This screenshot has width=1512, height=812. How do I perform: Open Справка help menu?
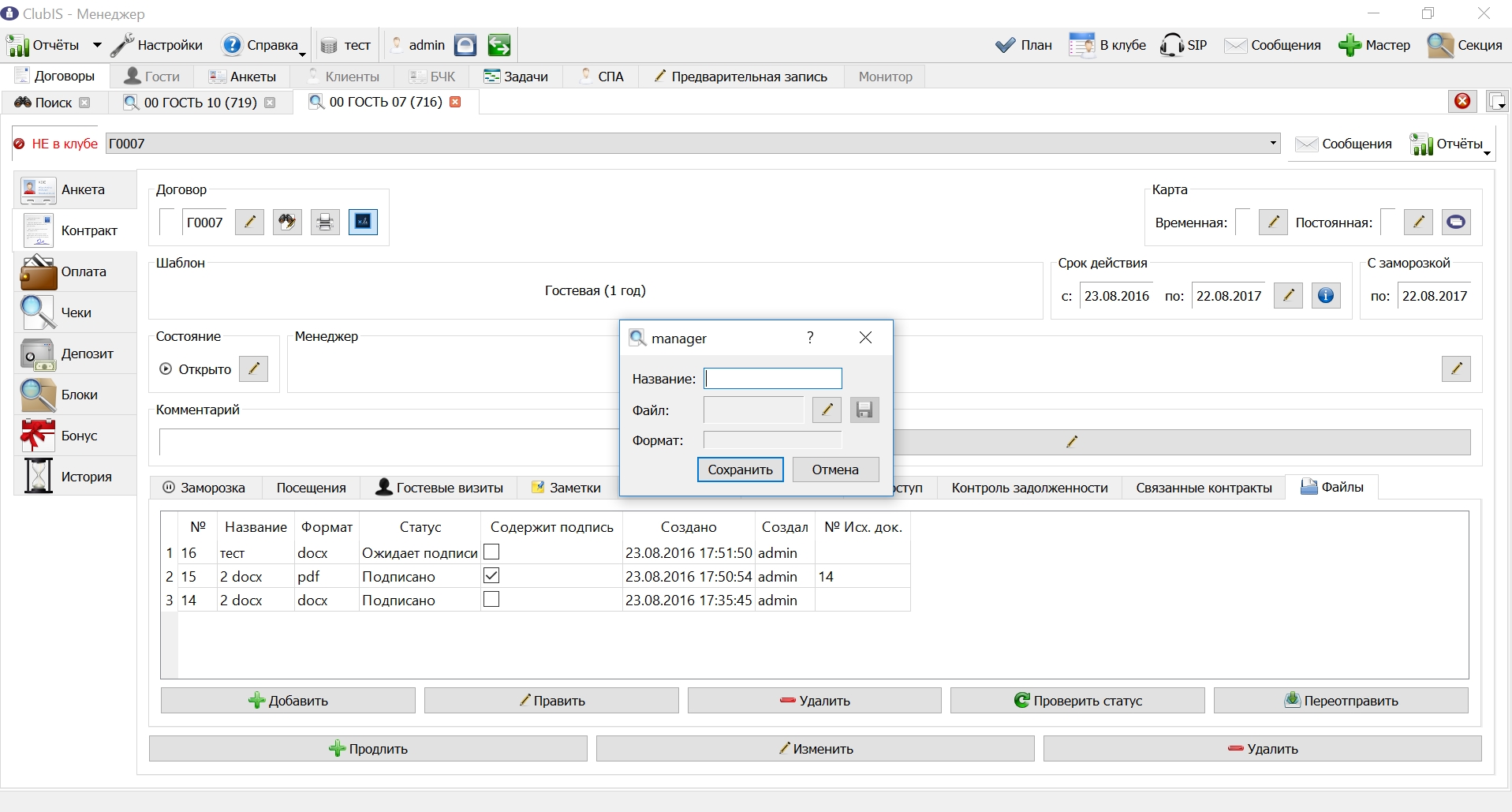pyautogui.click(x=263, y=45)
